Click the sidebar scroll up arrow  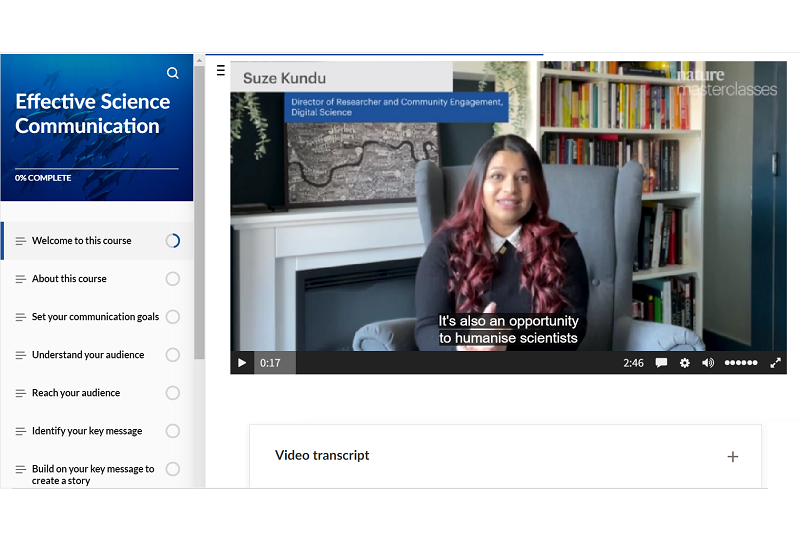199,60
